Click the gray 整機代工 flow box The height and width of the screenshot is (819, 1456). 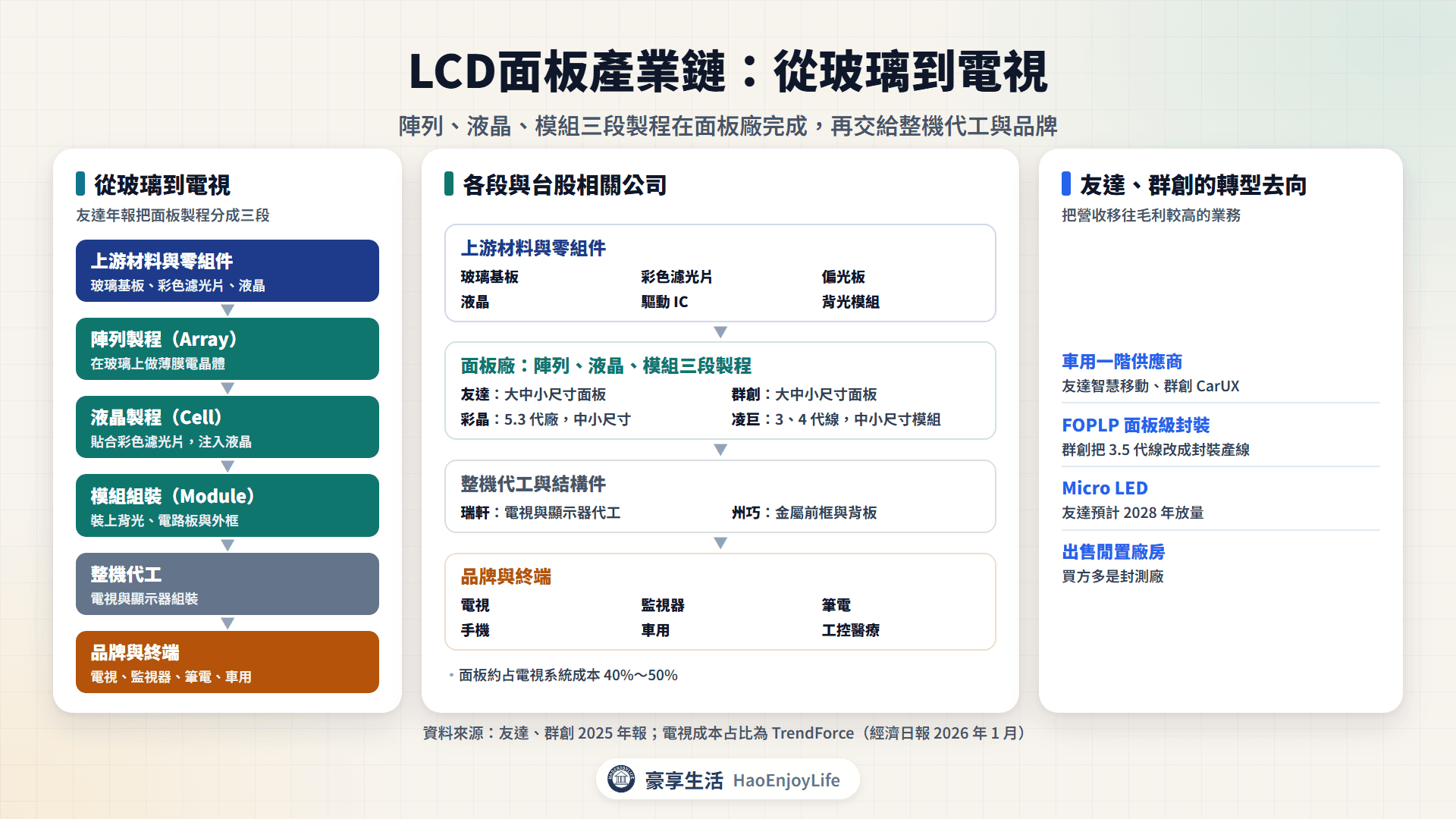(x=227, y=584)
